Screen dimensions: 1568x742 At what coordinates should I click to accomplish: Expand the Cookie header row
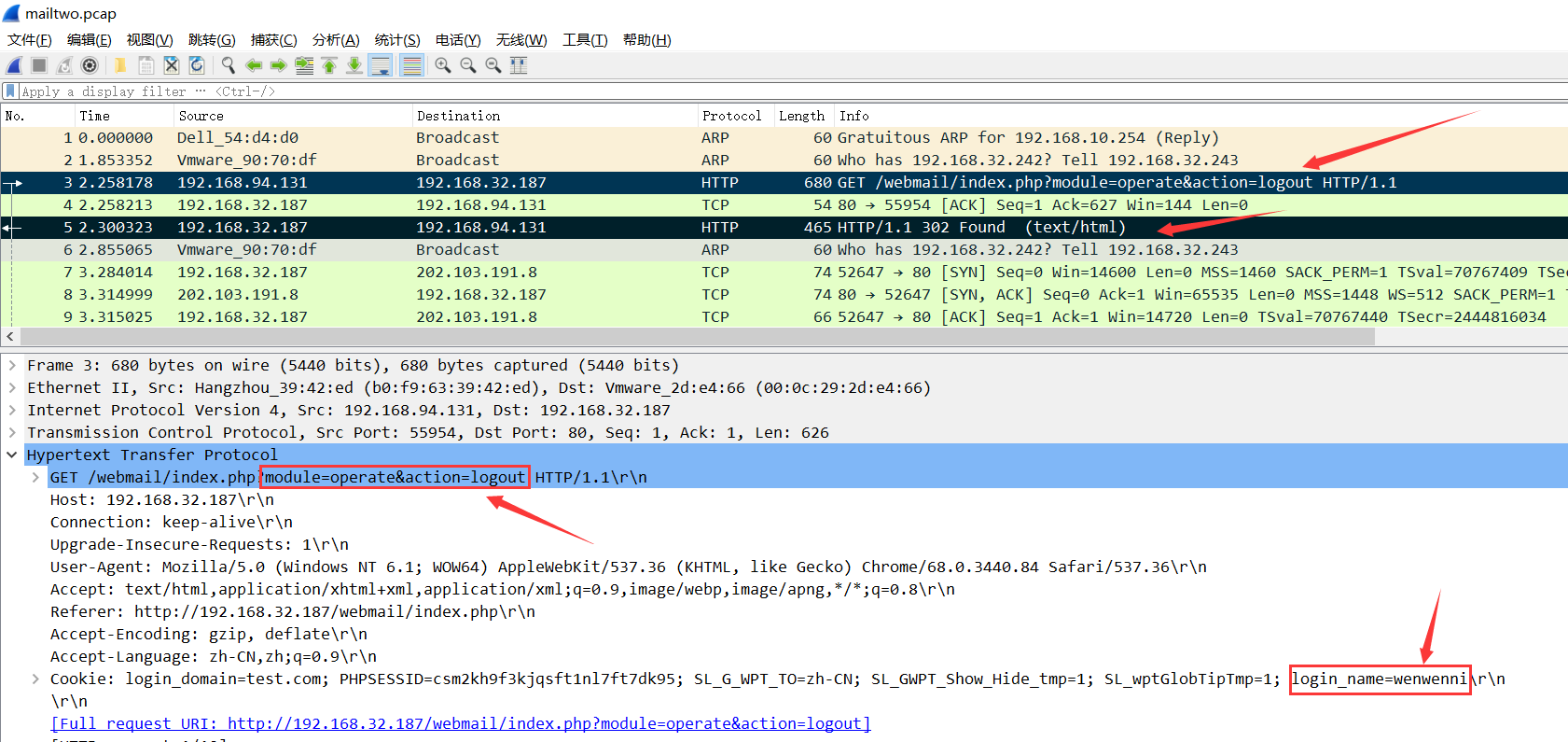point(35,679)
